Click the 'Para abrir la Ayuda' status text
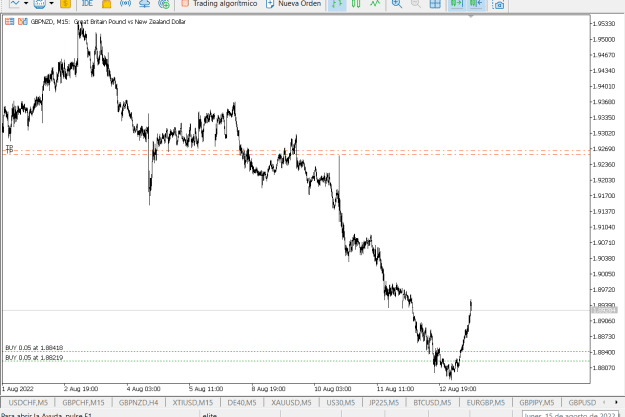 point(46,415)
